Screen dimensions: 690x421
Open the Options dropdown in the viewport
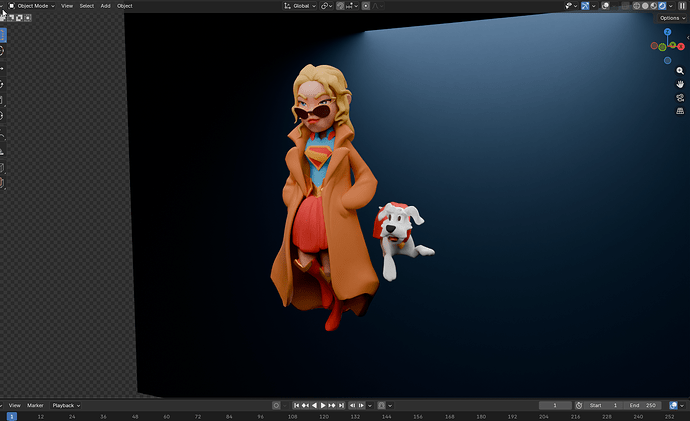click(x=672, y=18)
